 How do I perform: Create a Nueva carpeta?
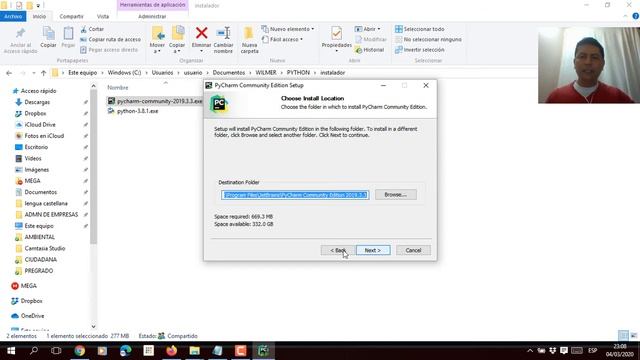[x=249, y=40]
